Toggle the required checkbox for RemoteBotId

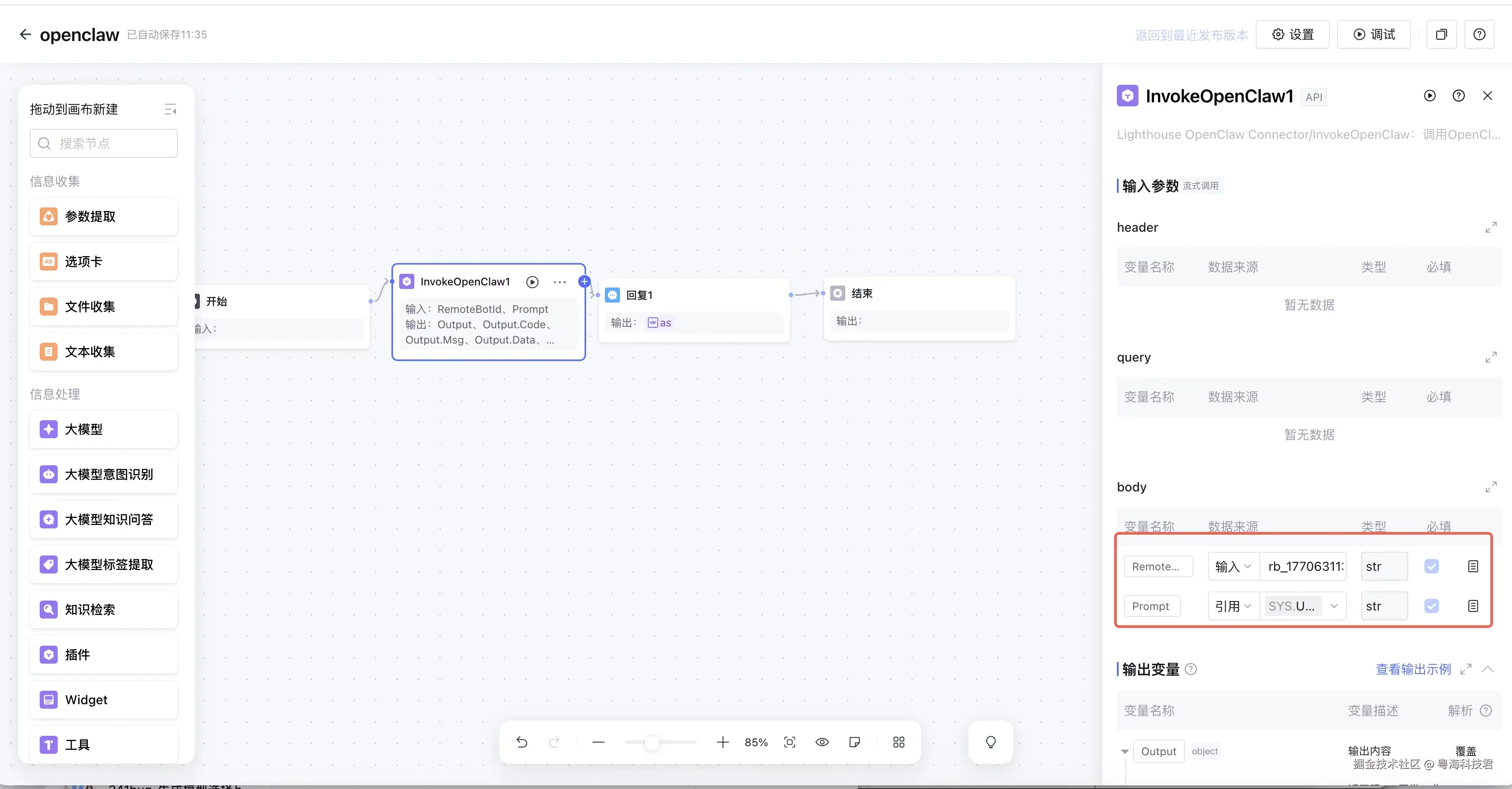[1431, 566]
